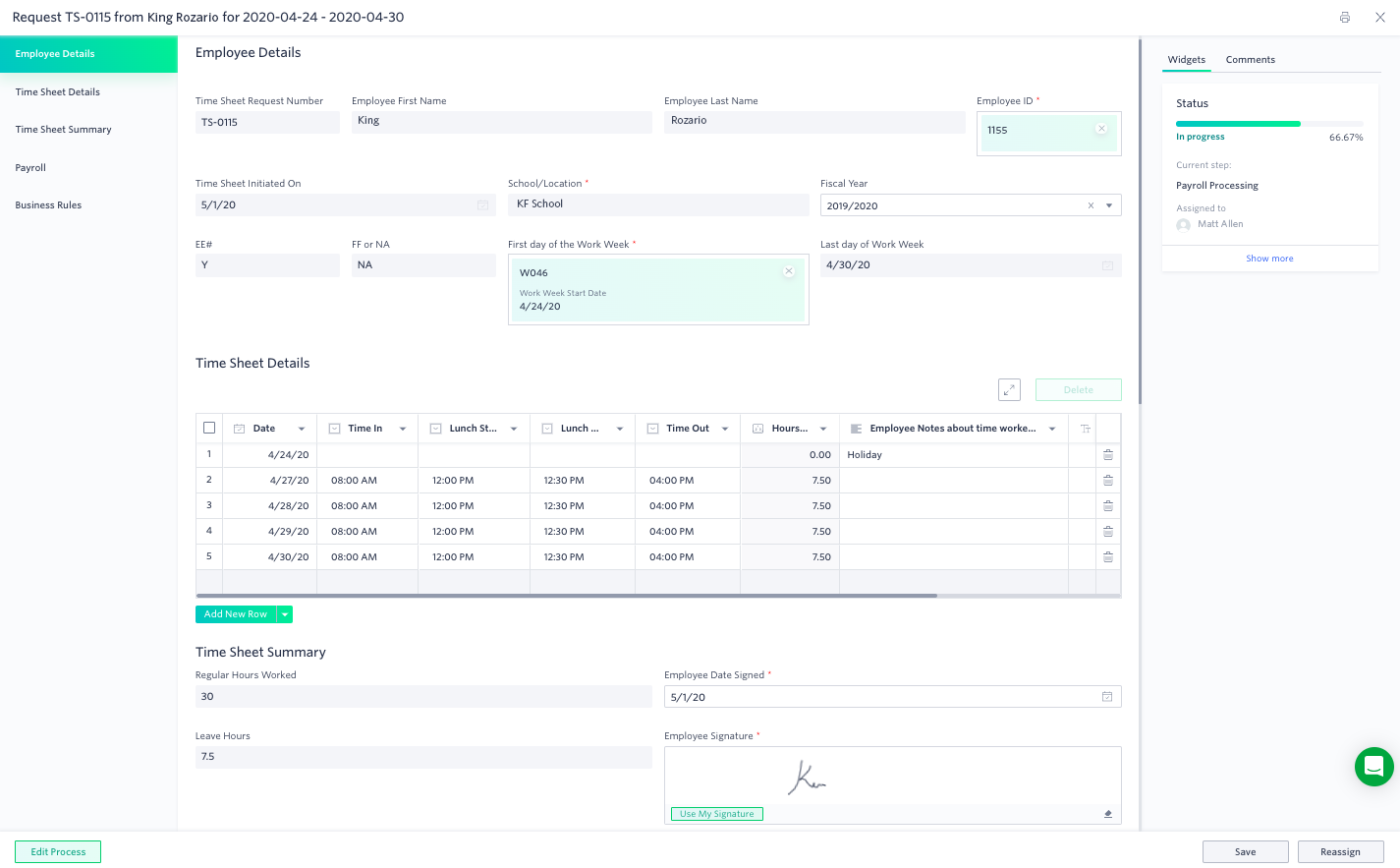Click the Employee First Name field
The width and height of the screenshot is (1400, 868).
(x=502, y=122)
